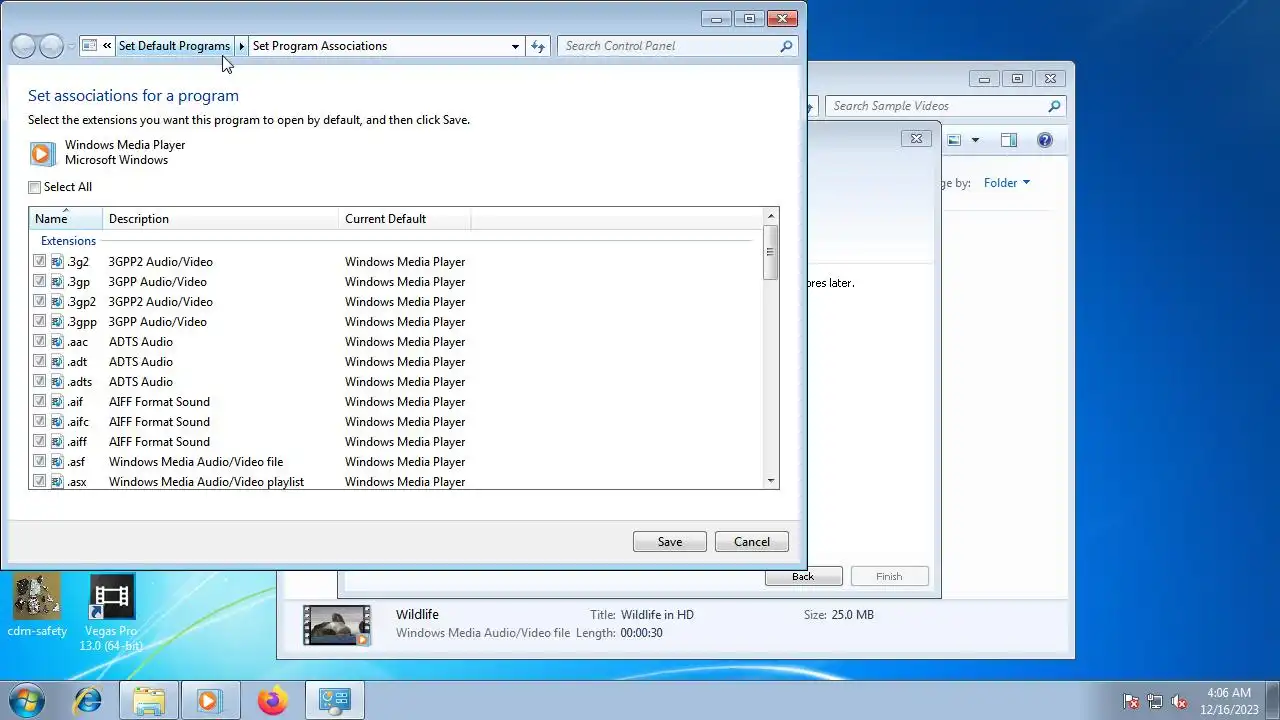Click the file icon for .3g2

pos(58,261)
